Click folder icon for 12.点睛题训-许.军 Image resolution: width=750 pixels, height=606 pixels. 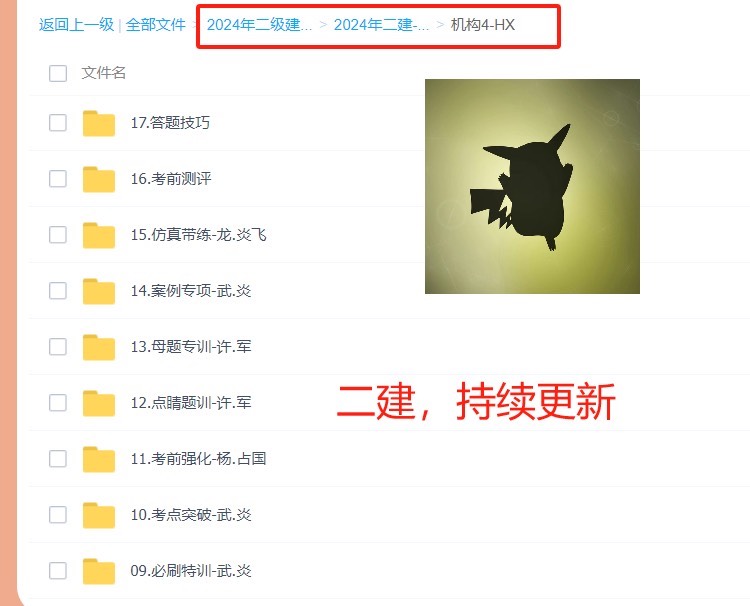coord(99,403)
